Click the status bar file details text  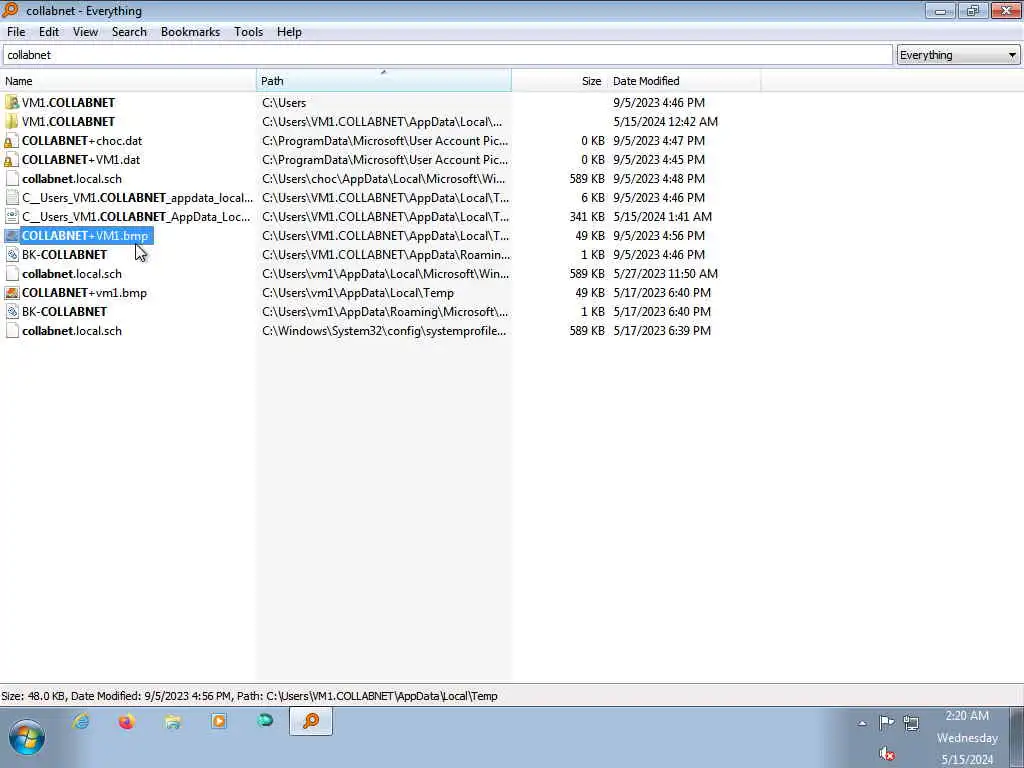click(249, 696)
